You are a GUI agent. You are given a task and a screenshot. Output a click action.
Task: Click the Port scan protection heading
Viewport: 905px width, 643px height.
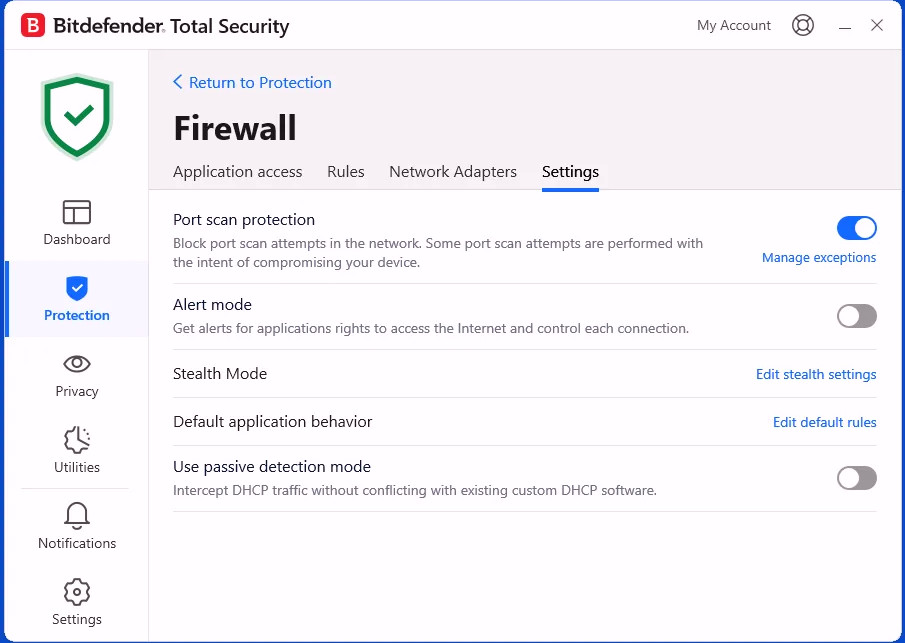coord(244,219)
